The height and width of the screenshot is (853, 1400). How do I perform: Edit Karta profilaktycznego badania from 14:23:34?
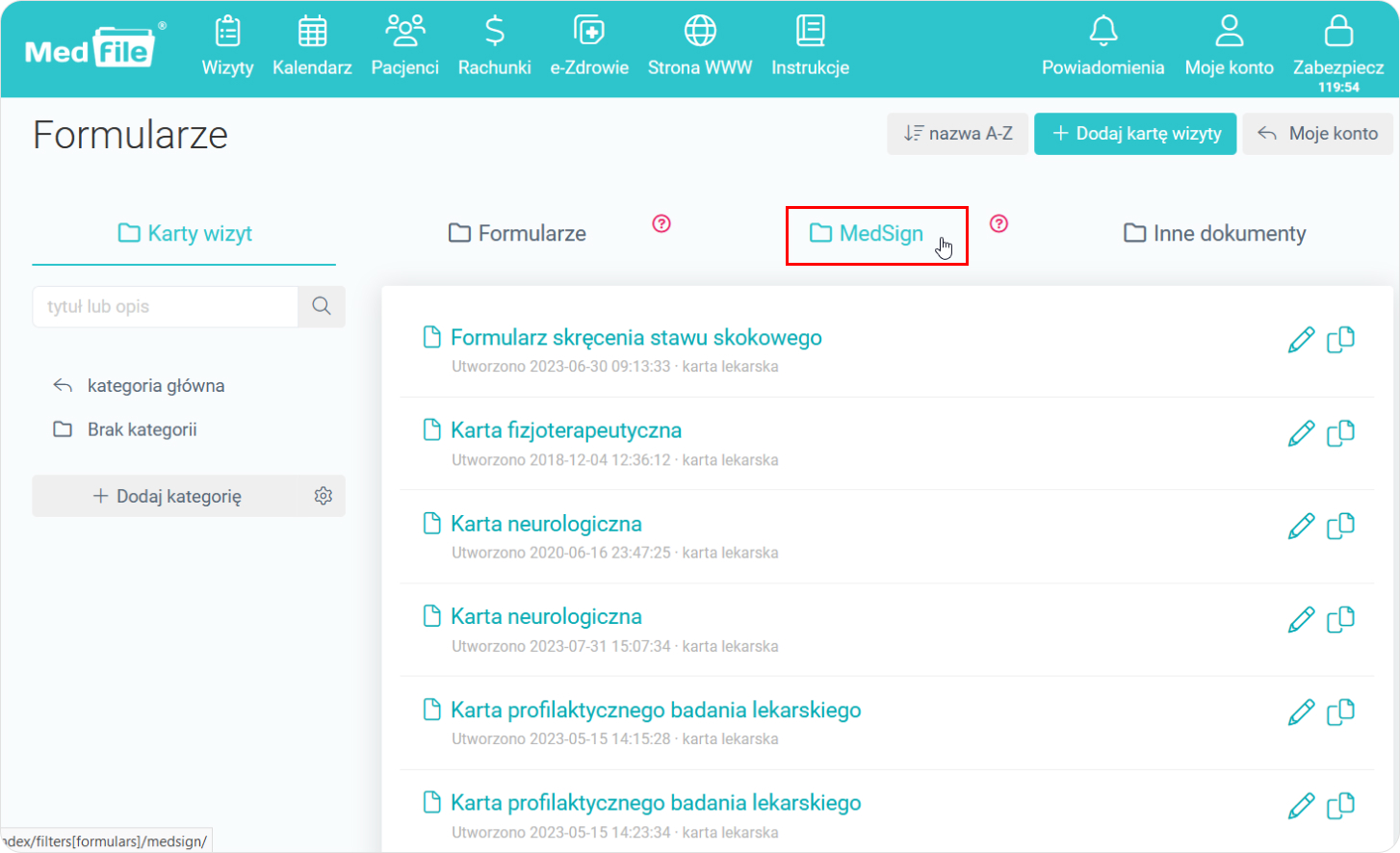1301,805
